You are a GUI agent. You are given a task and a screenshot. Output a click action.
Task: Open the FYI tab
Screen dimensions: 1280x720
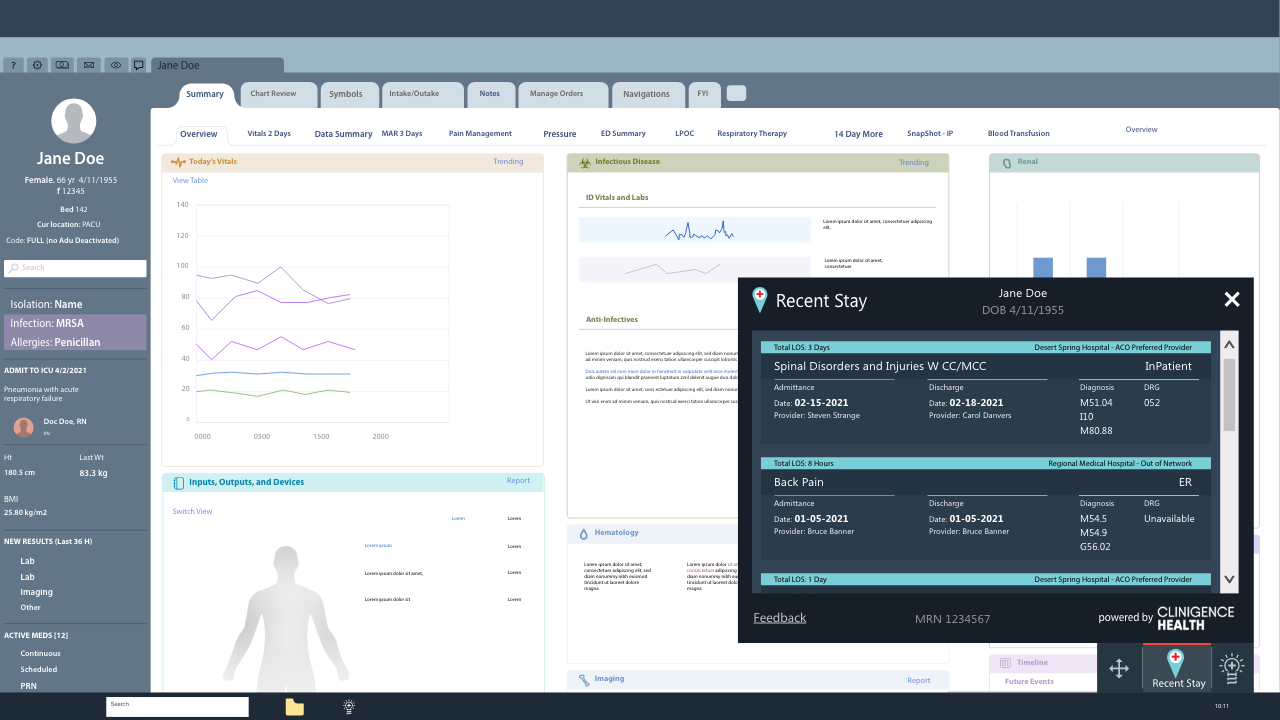pos(703,94)
